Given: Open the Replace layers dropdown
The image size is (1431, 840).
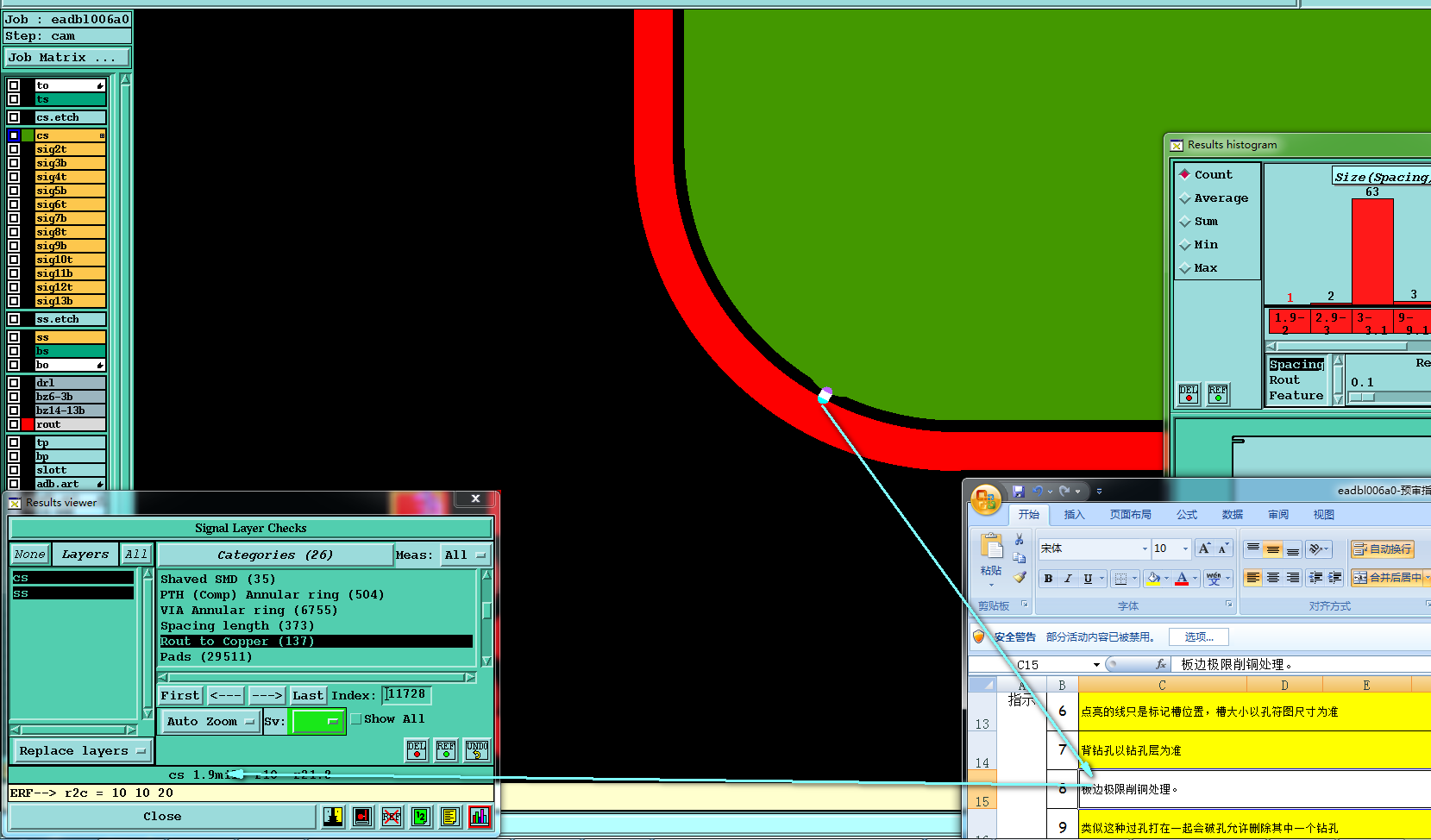Looking at the screenshot, I should tap(82, 750).
